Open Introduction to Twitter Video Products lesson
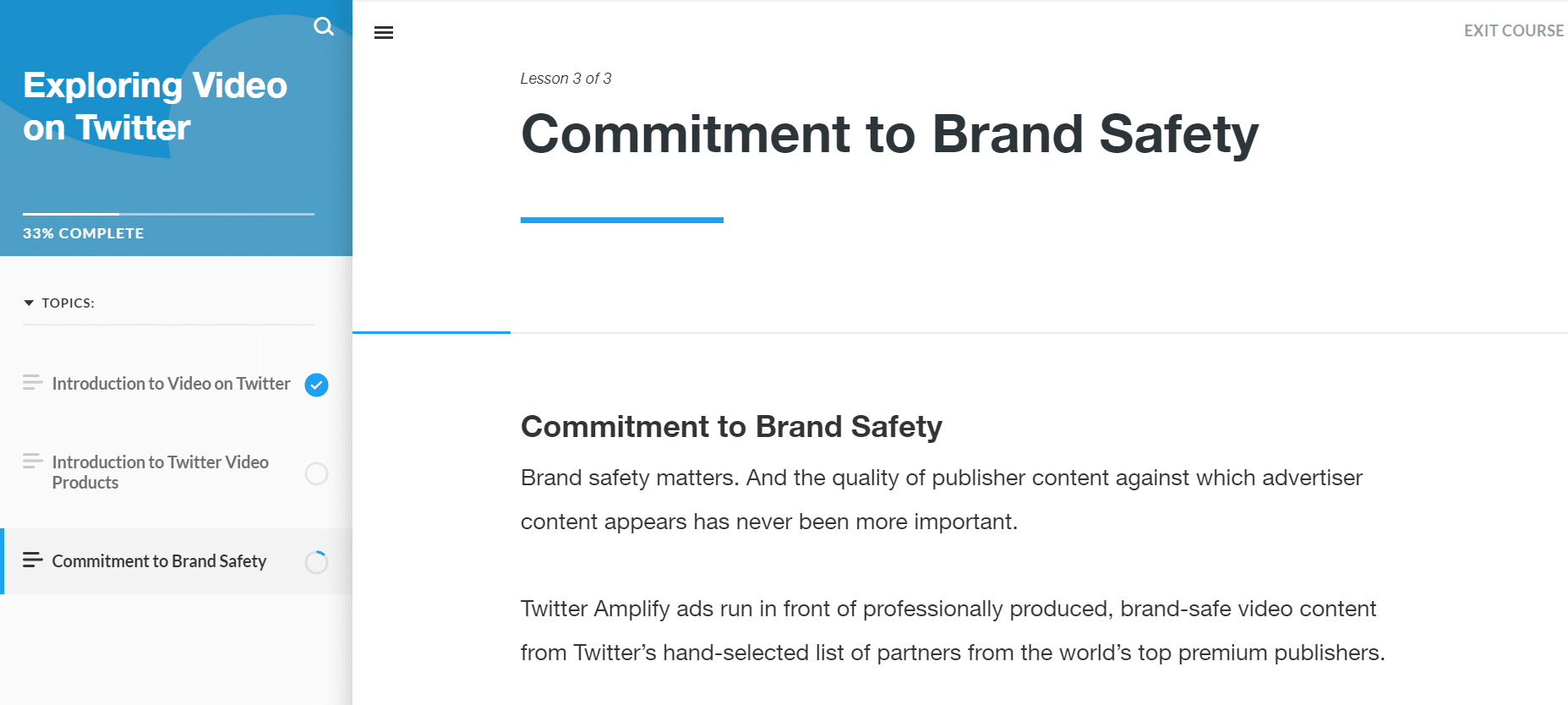This screenshot has width=1568, height=705. coord(161,472)
